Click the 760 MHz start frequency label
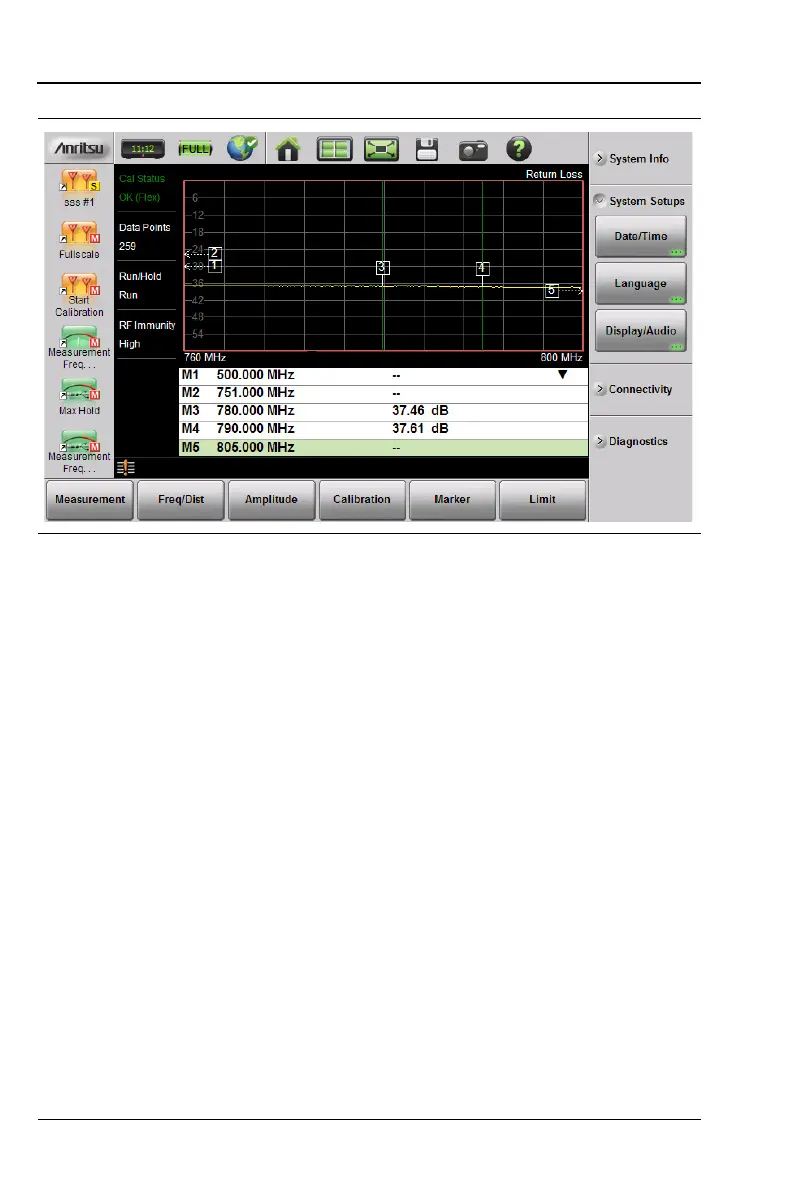Screen dimensions: 792x1192 pos(205,357)
